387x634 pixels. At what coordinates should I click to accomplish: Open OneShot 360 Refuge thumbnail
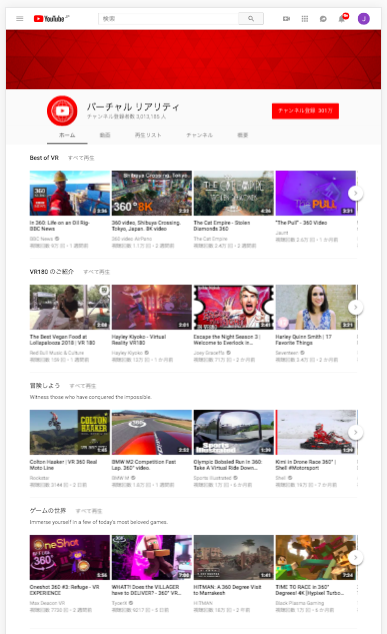tap(70, 558)
